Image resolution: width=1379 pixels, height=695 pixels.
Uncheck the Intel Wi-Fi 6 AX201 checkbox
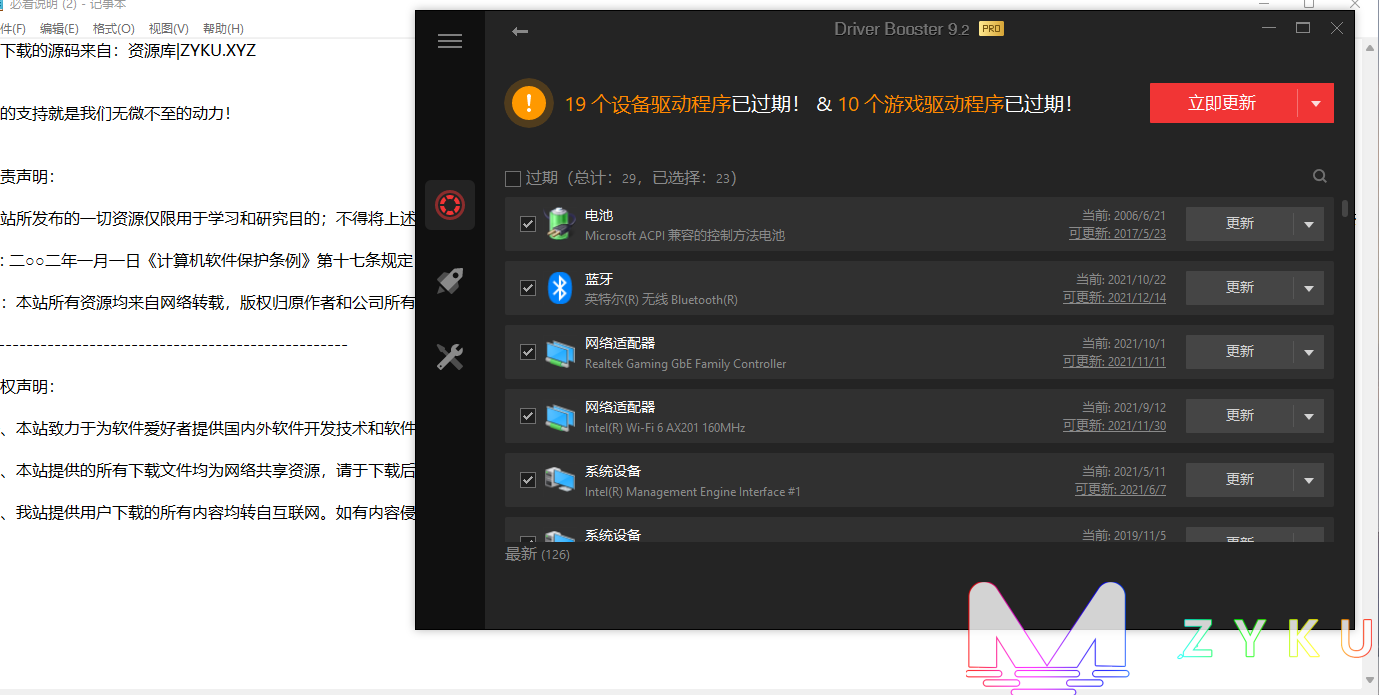click(x=528, y=416)
